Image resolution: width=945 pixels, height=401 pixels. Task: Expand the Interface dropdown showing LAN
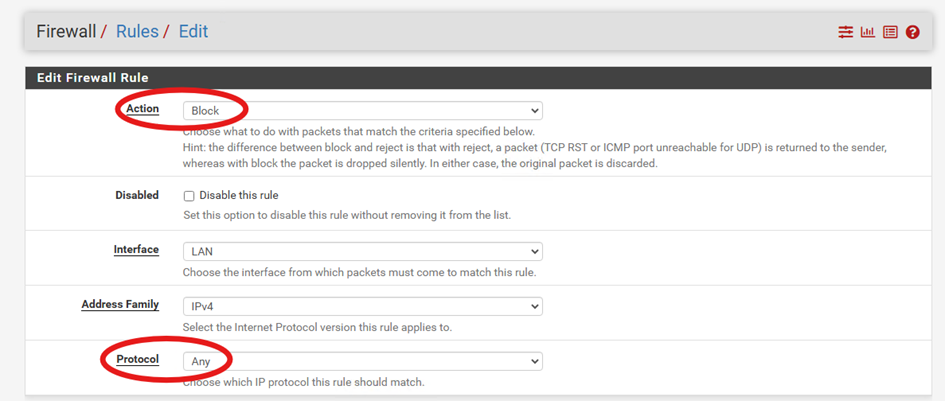pos(362,251)
